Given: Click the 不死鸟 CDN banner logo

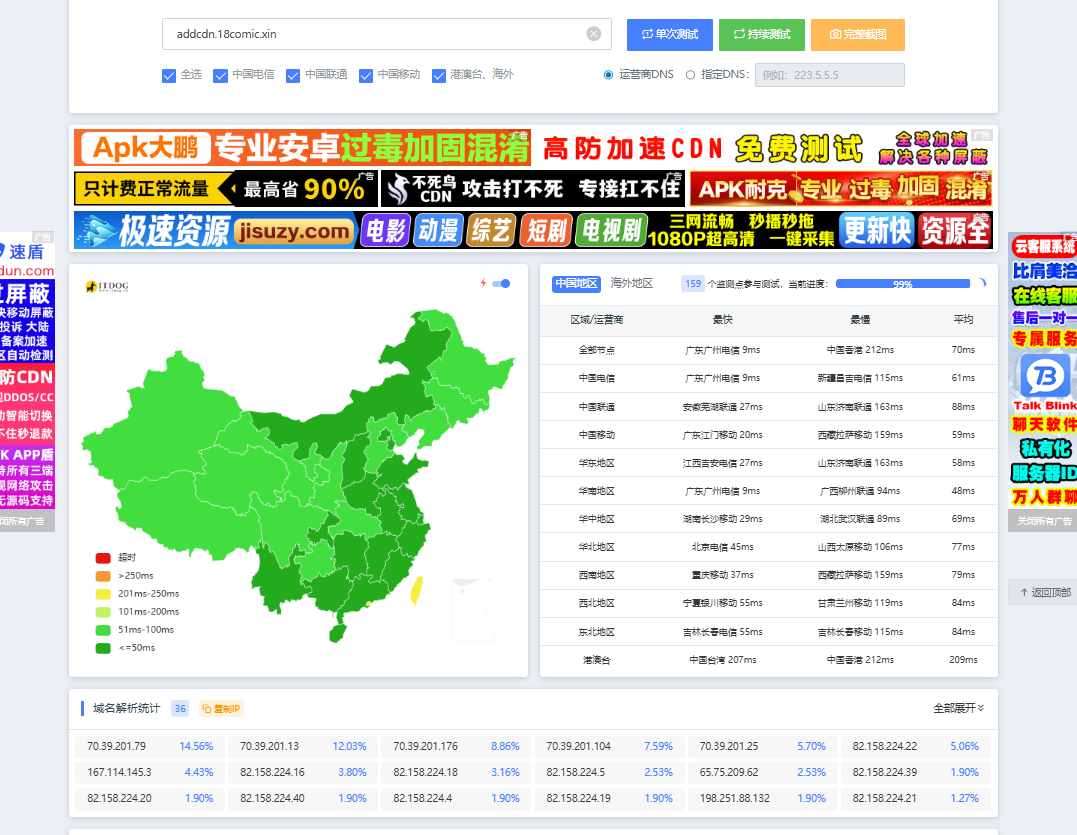Looking at the screenshot, I should click(x=408, y=188).
